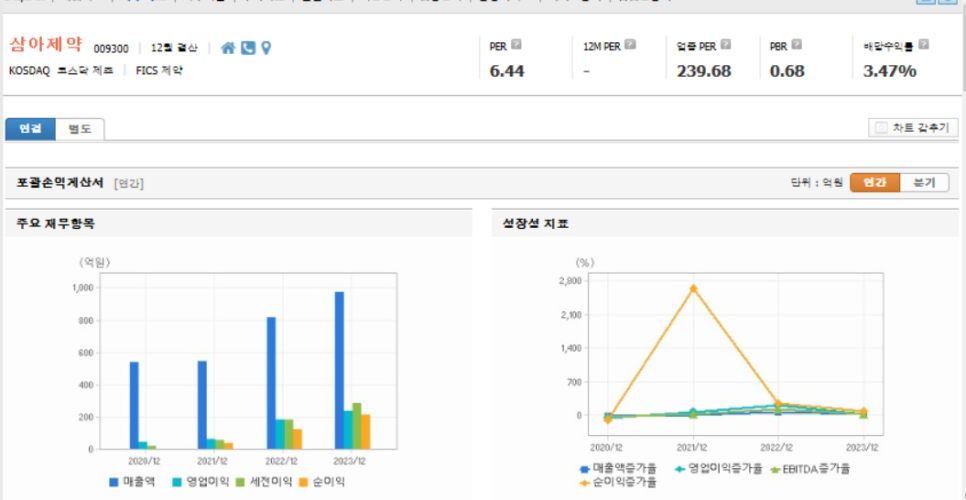Image resolution: width=966 pixels, height=500 pixels.
Task: Switch to the 연결 consolidated tab
Action: click(30, 129)
